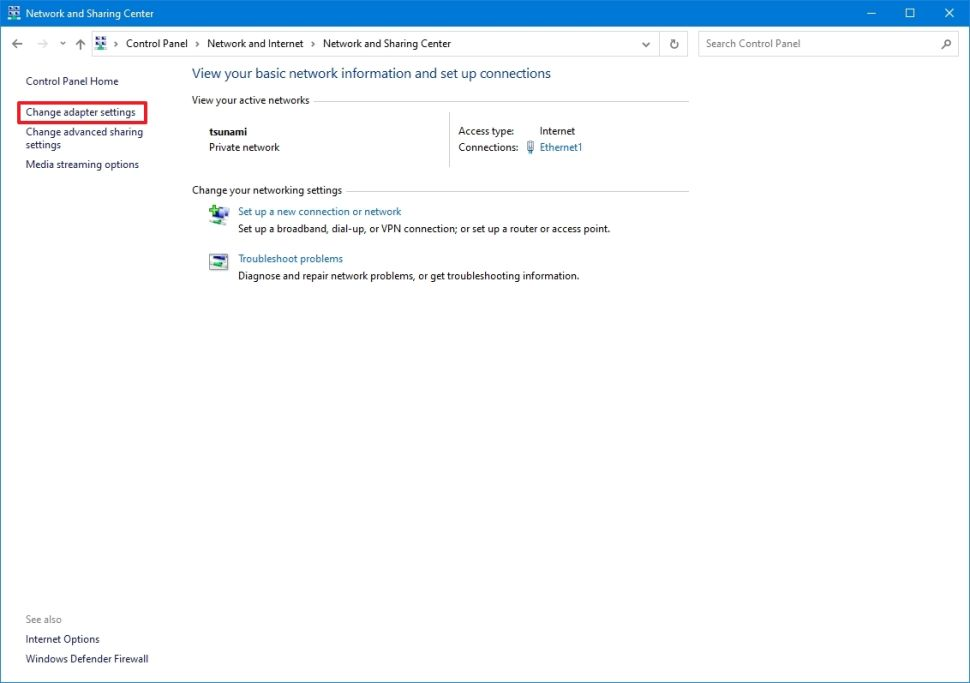Open the Ethernet1 connection details
This screenshot has width=970, height=683.
pos(560,147)
